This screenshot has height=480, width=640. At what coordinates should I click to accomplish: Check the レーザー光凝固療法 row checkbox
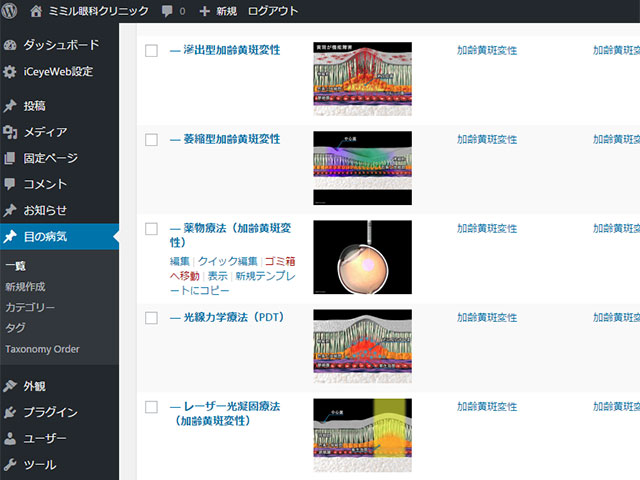coord(151,407)
